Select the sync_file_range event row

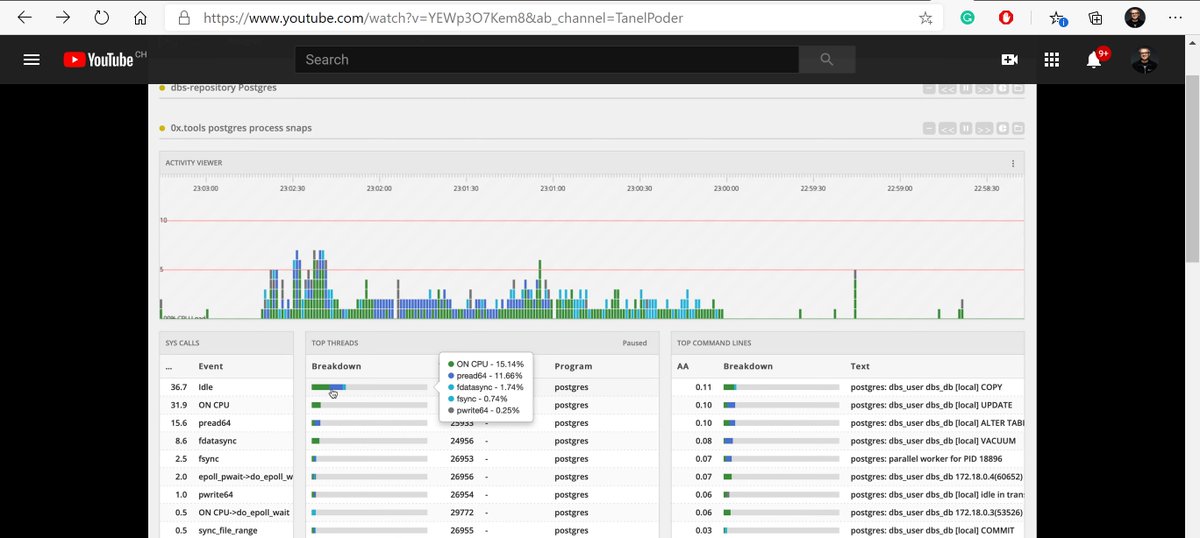[x=226, y=531]
